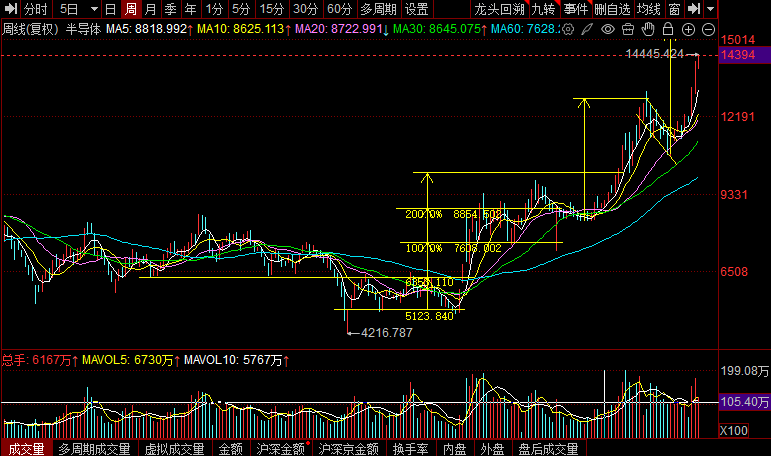Click the 14394 current price tag
The height and width of the screenshot is (456, 771).
coord(744,55)
